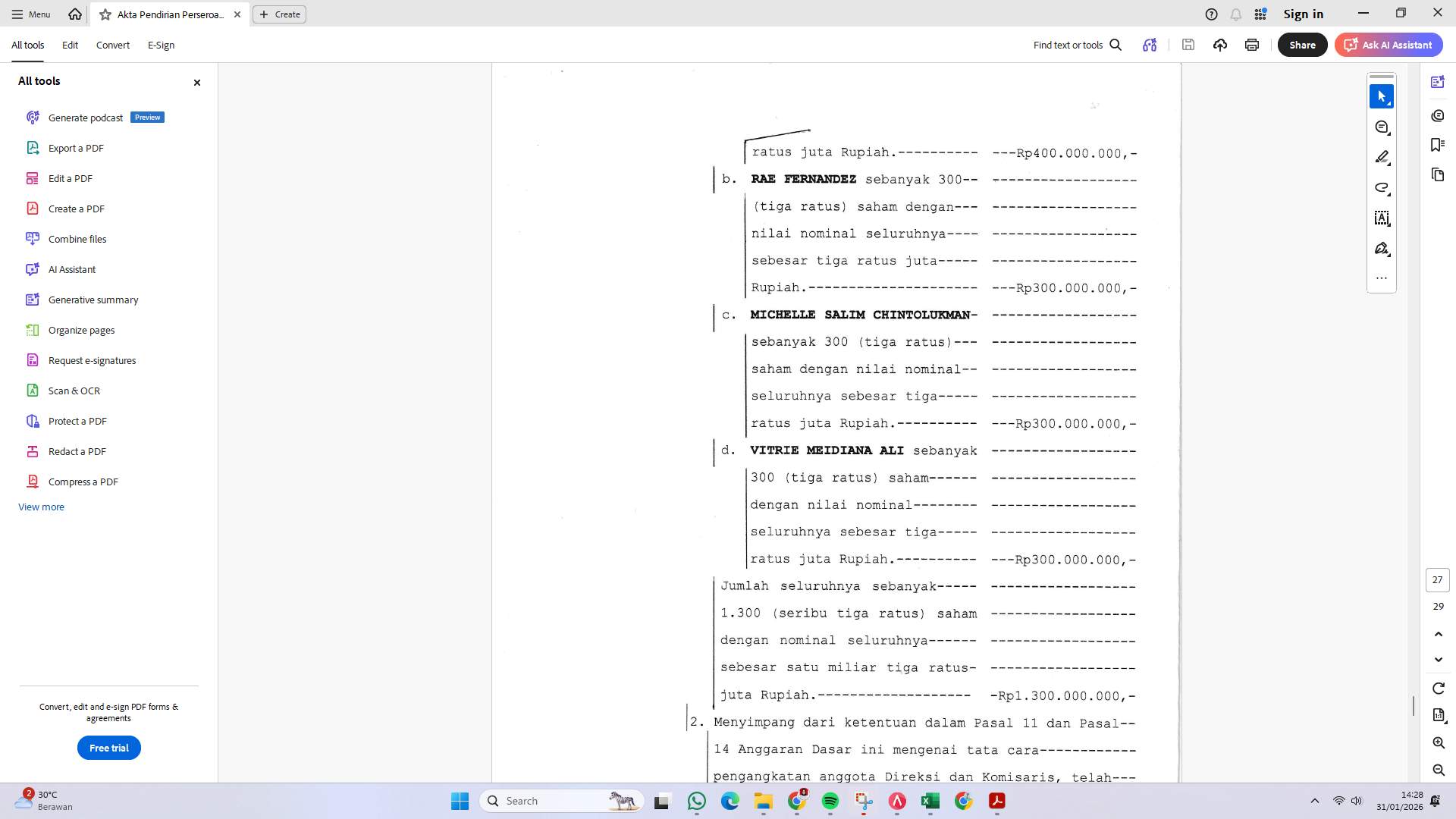The width and height of the screenshot is (1456, 819).
Task: Adjust speaker volume in system tray
Action: tap(1357, 800)
